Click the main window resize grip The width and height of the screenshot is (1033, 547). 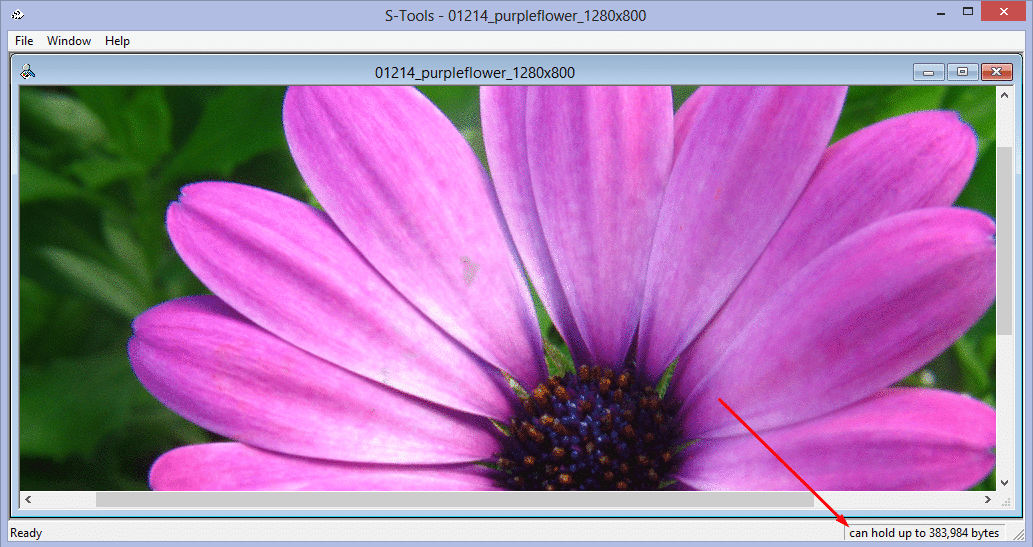[x=1020, y=534]
